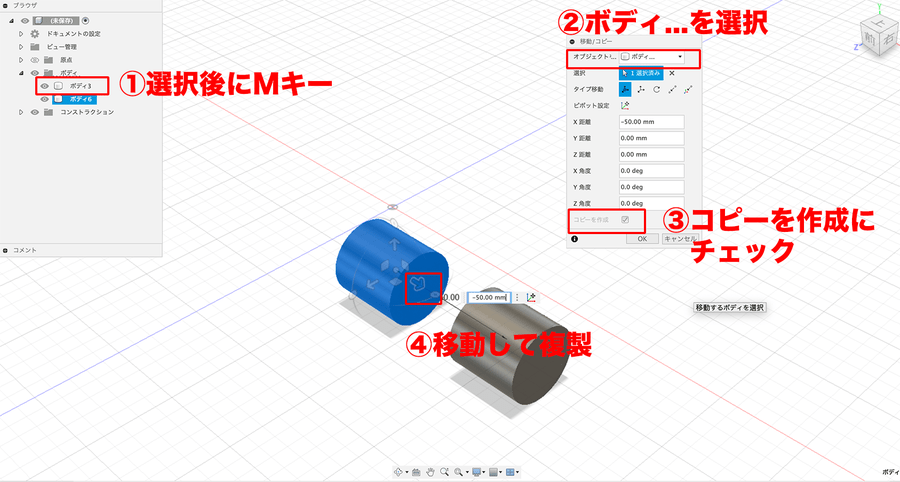The image size is (900, 482).
Task: Click the 1 選択済み selection button
Action: click(641, 73)
